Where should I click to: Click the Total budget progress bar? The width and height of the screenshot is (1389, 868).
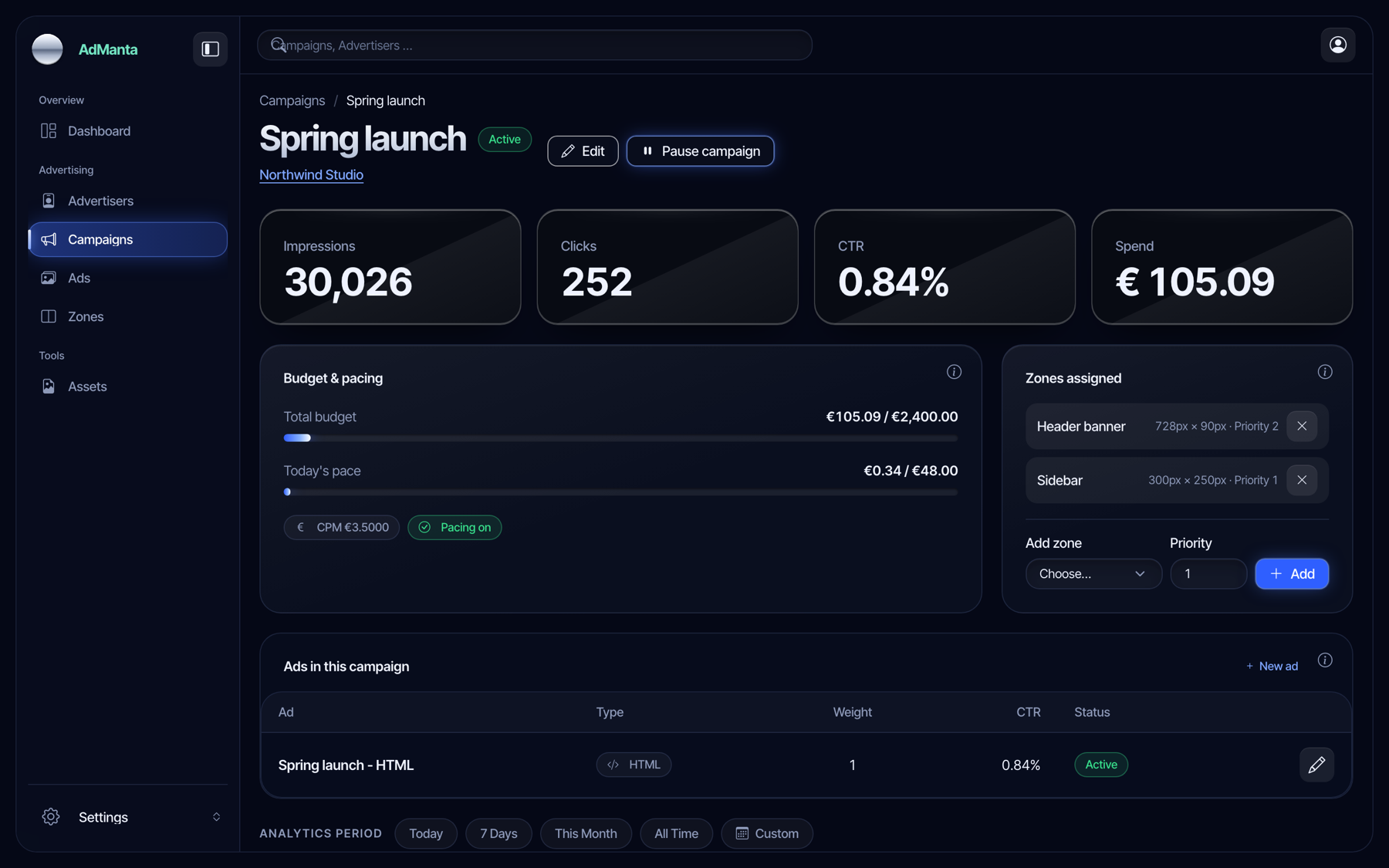point(620,438)
